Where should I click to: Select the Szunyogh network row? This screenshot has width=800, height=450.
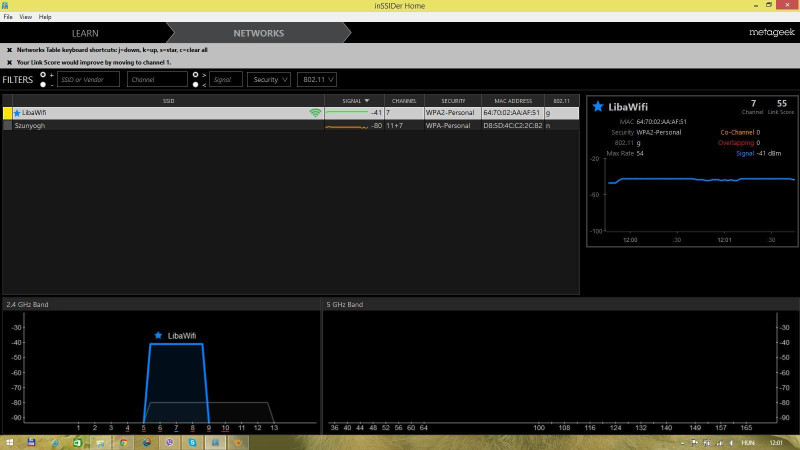pyautogui.click(x=291, y=126)
